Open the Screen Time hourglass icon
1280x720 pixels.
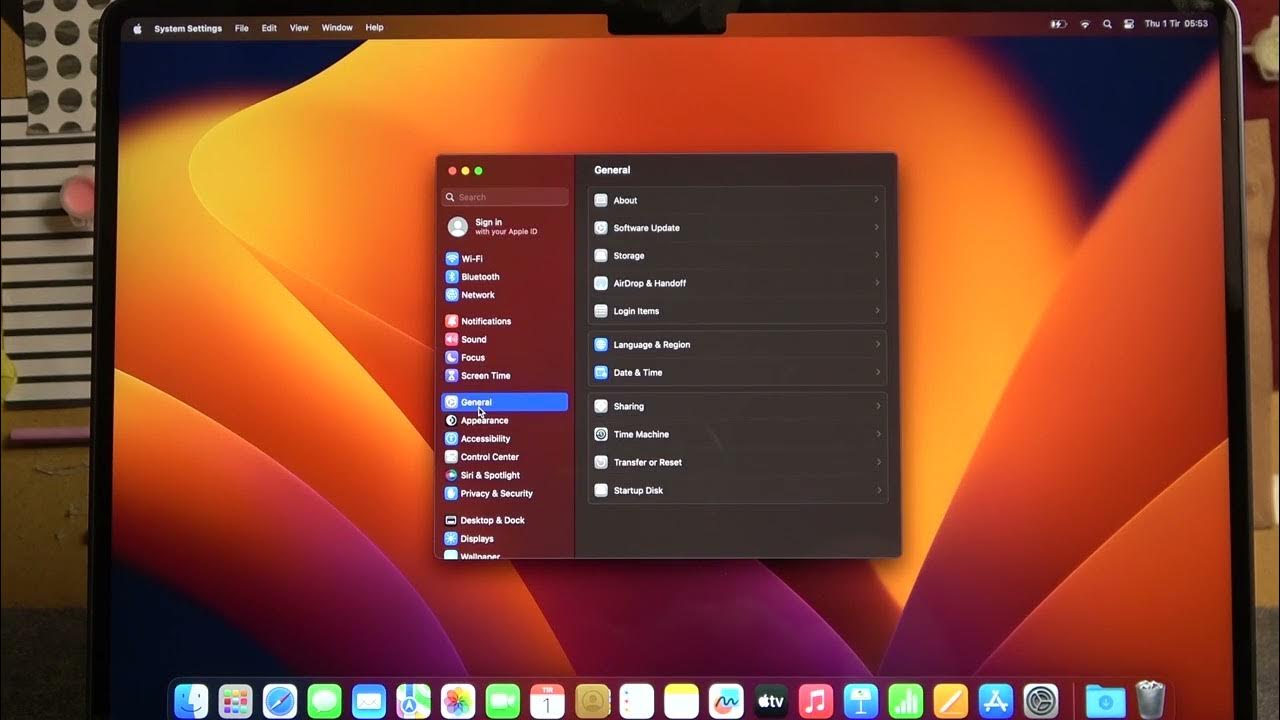click(x=452, y=376)
